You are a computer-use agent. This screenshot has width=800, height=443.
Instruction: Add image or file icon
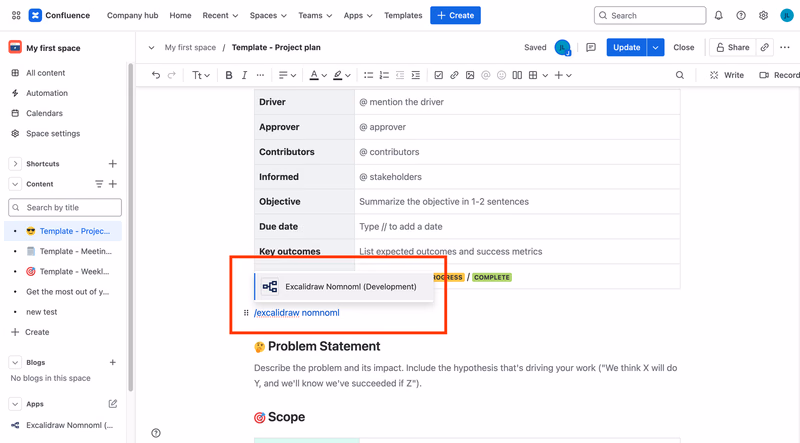tap(470, 75)
